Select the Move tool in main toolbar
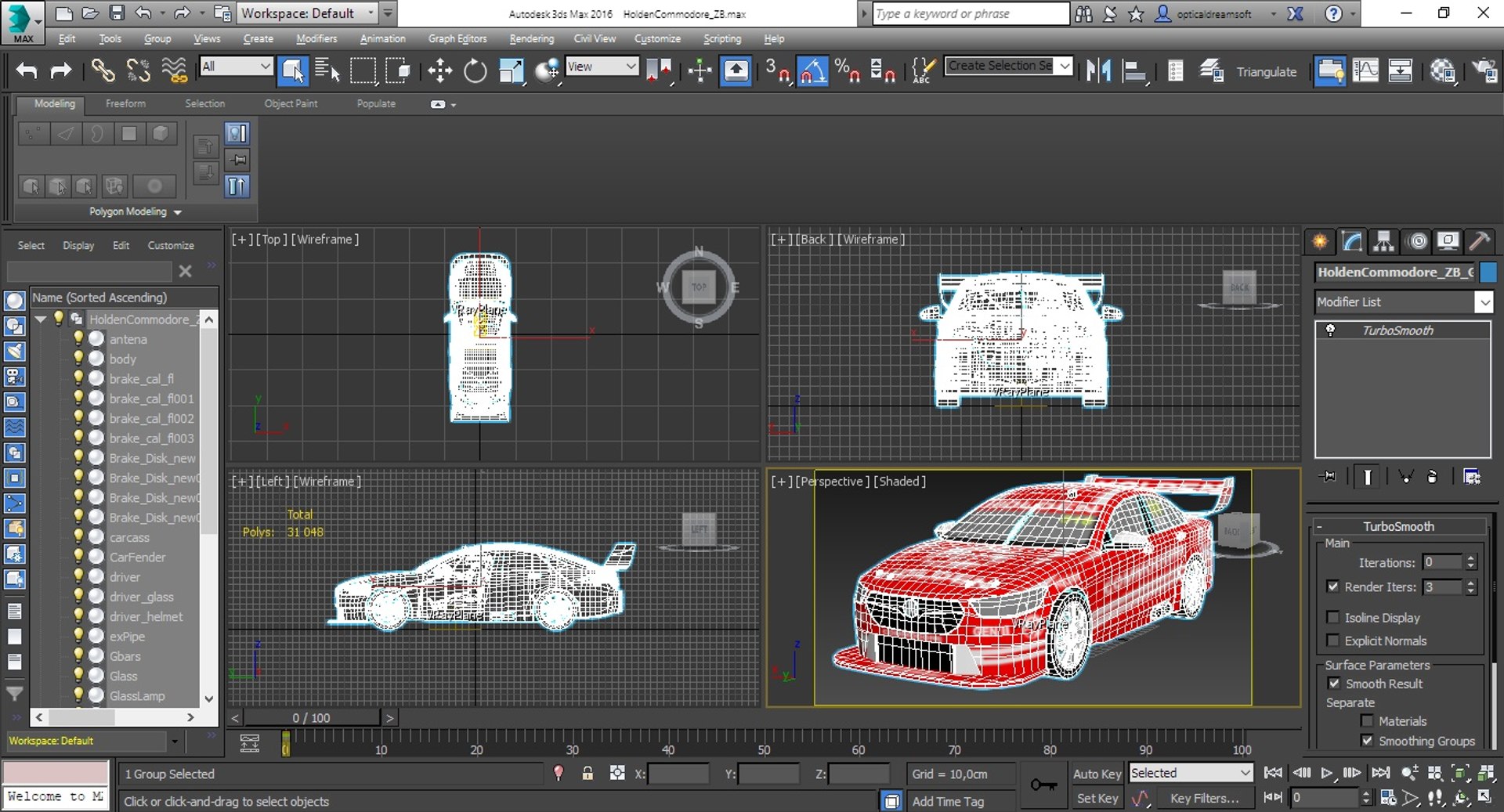The image size is (1504, 812). click(439, 71)
